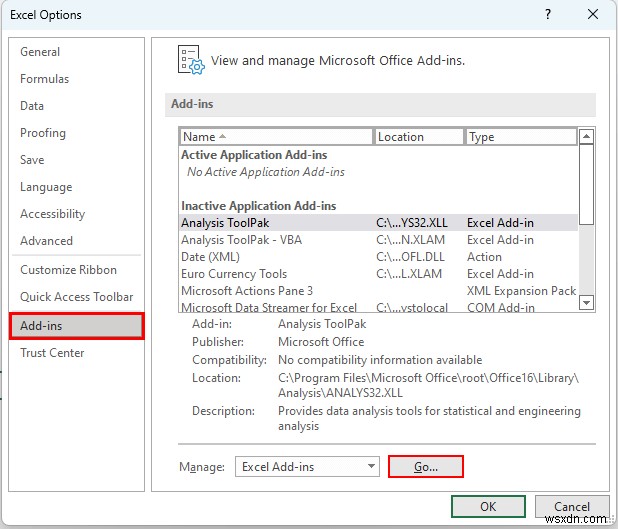Click the Cancel button
This screenshot has height=529, width=618.
572,507
